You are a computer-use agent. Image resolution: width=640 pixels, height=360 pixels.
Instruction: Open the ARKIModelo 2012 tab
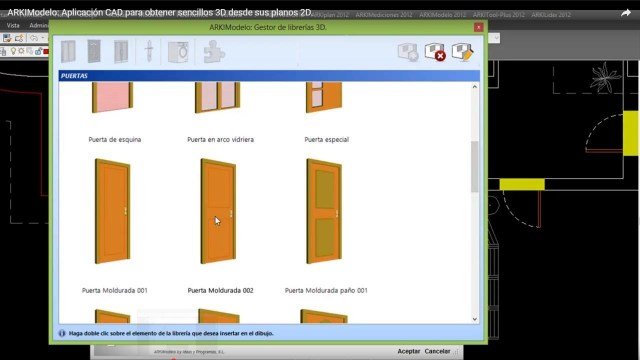pos(442,15)
